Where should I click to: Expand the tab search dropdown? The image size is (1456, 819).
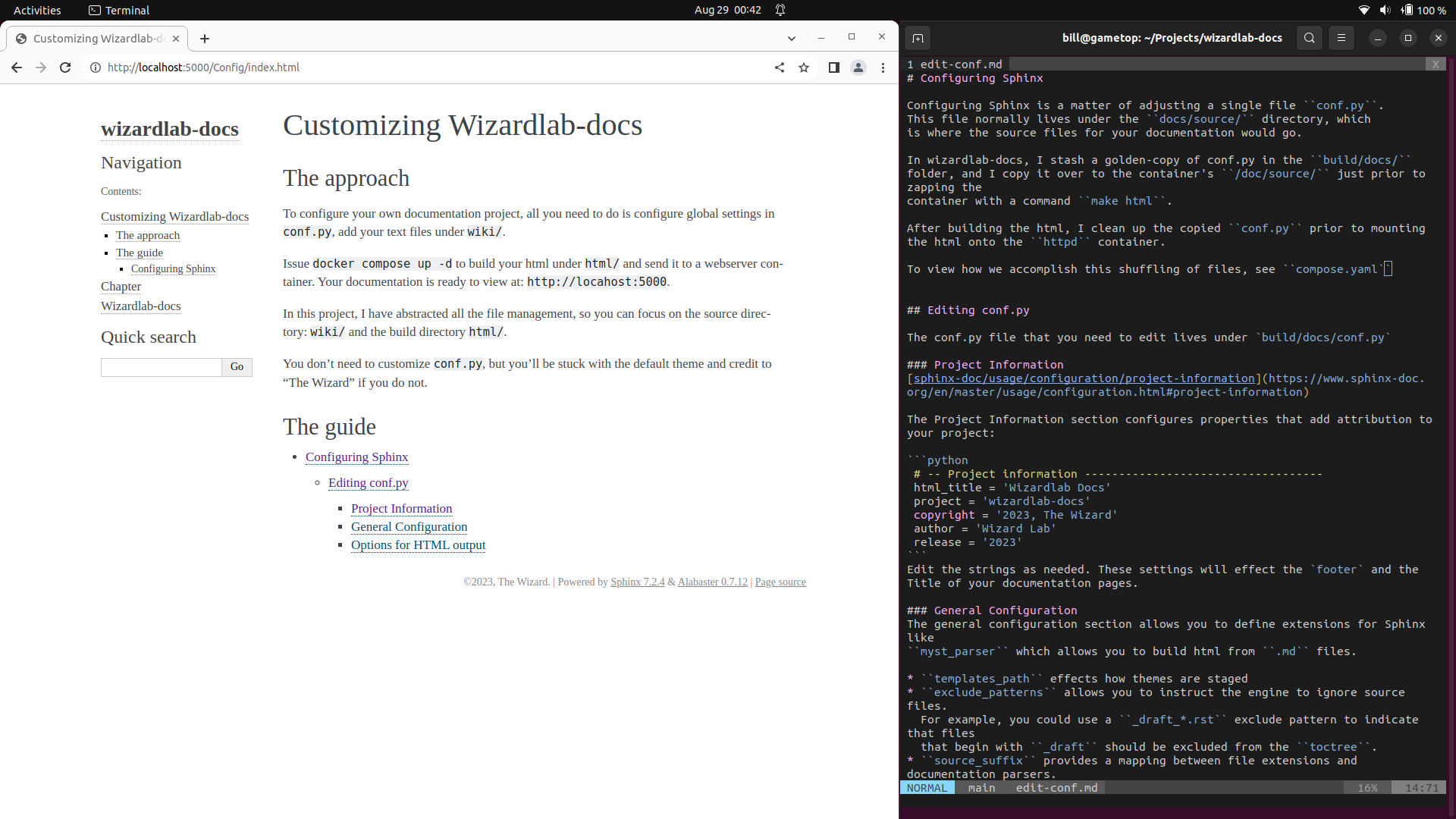[x=792, y=38]
